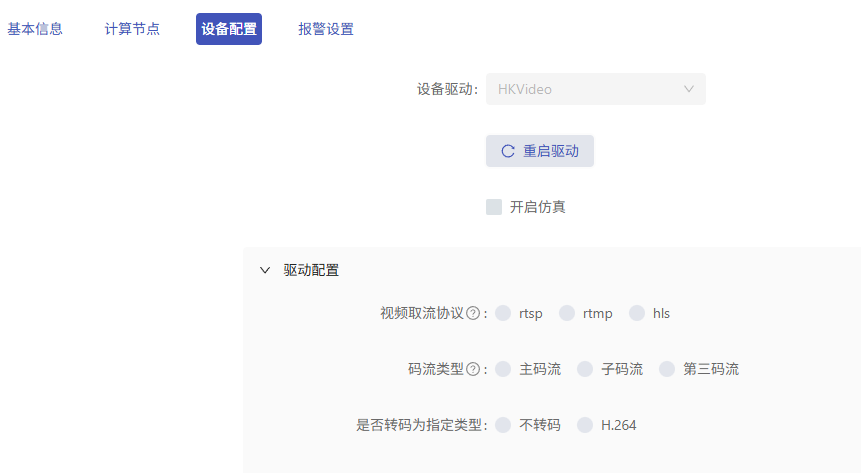Click the 驱动配置 section title
This screenshot has width=861, height=473.
point(311,270)
